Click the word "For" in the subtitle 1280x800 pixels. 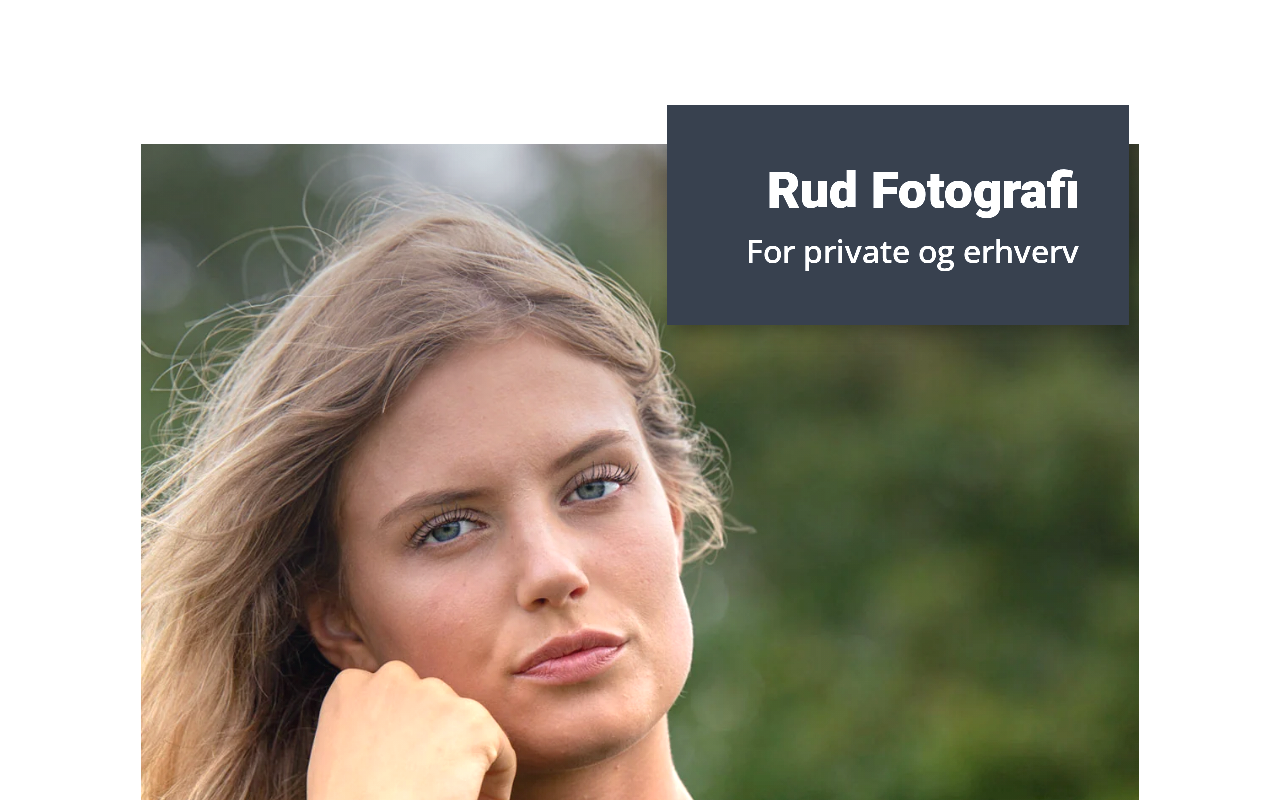(771, 252)
